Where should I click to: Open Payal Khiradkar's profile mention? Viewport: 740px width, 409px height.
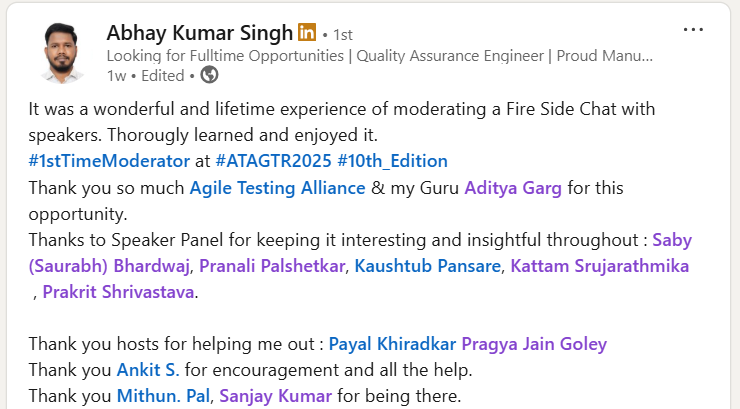pyautogui.click(x=392, y=344)
